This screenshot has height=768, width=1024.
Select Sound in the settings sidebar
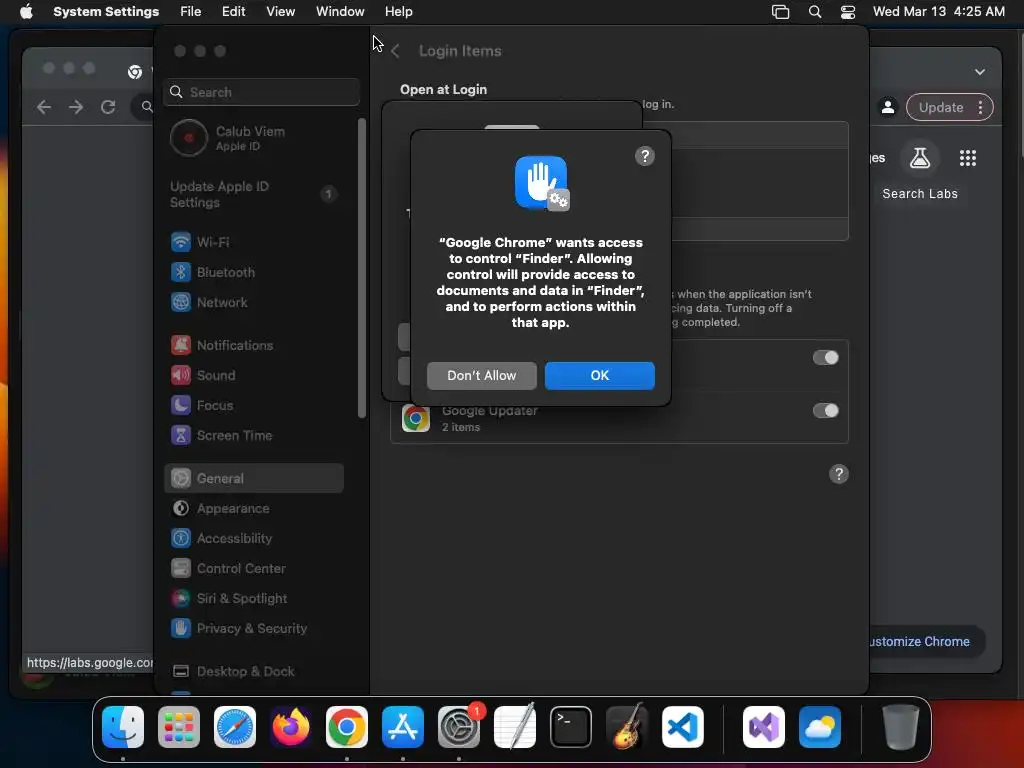coord(253,376)
